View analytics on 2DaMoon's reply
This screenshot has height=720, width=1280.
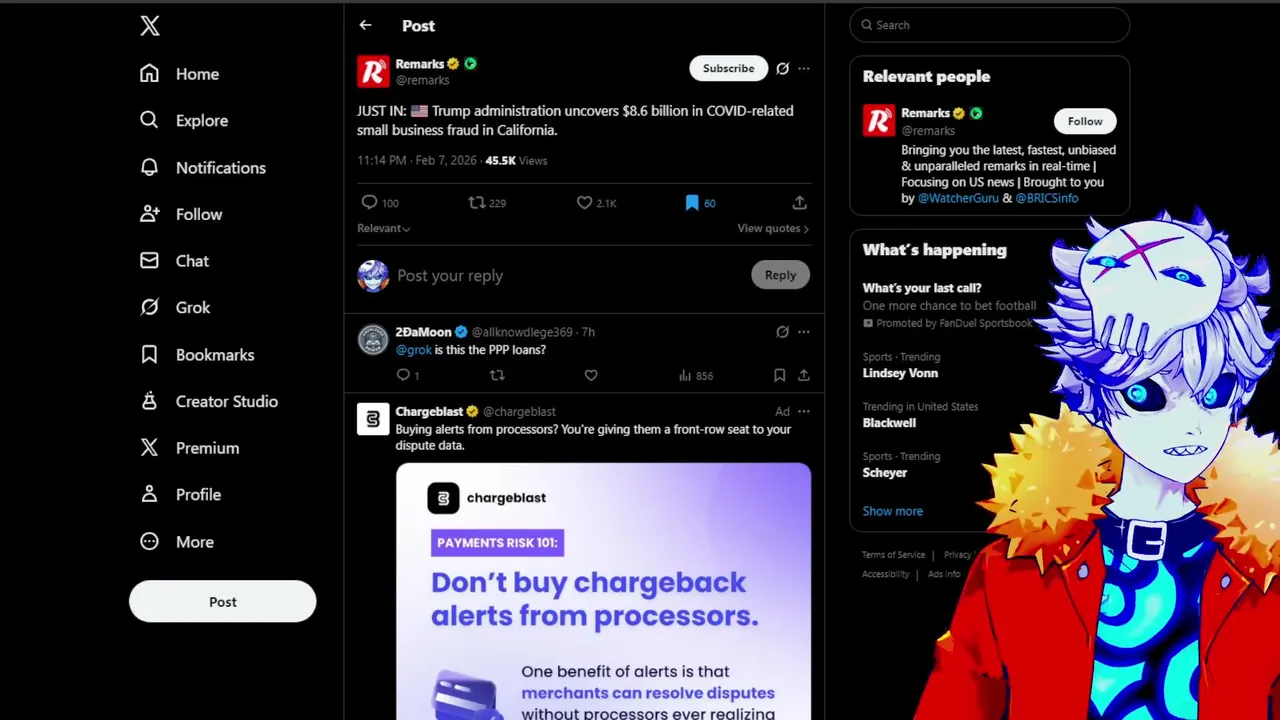tap(695, 376)
